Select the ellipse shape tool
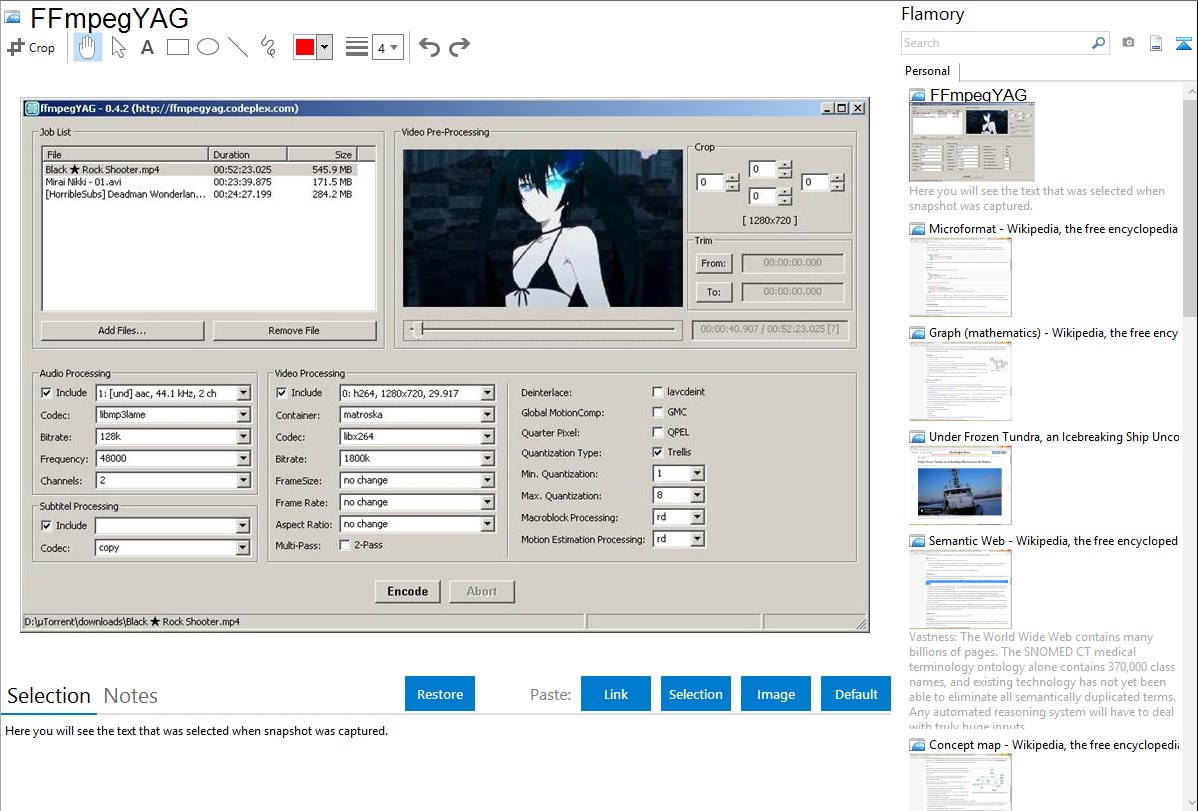The image size is (1198, 811). pos(208,47)
